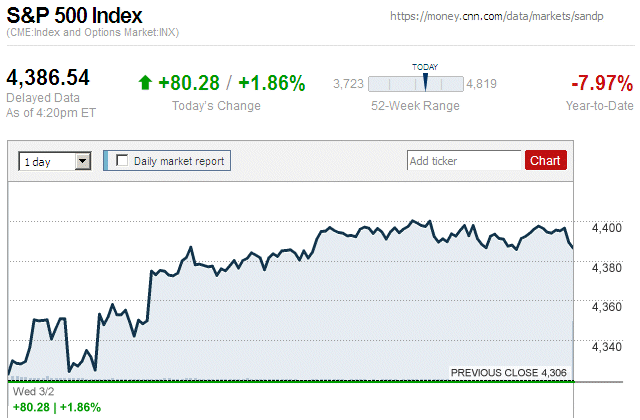640x420 pixels.
Task: Click the -7.97% Year-to-Date figure
Action: [601, 83]
